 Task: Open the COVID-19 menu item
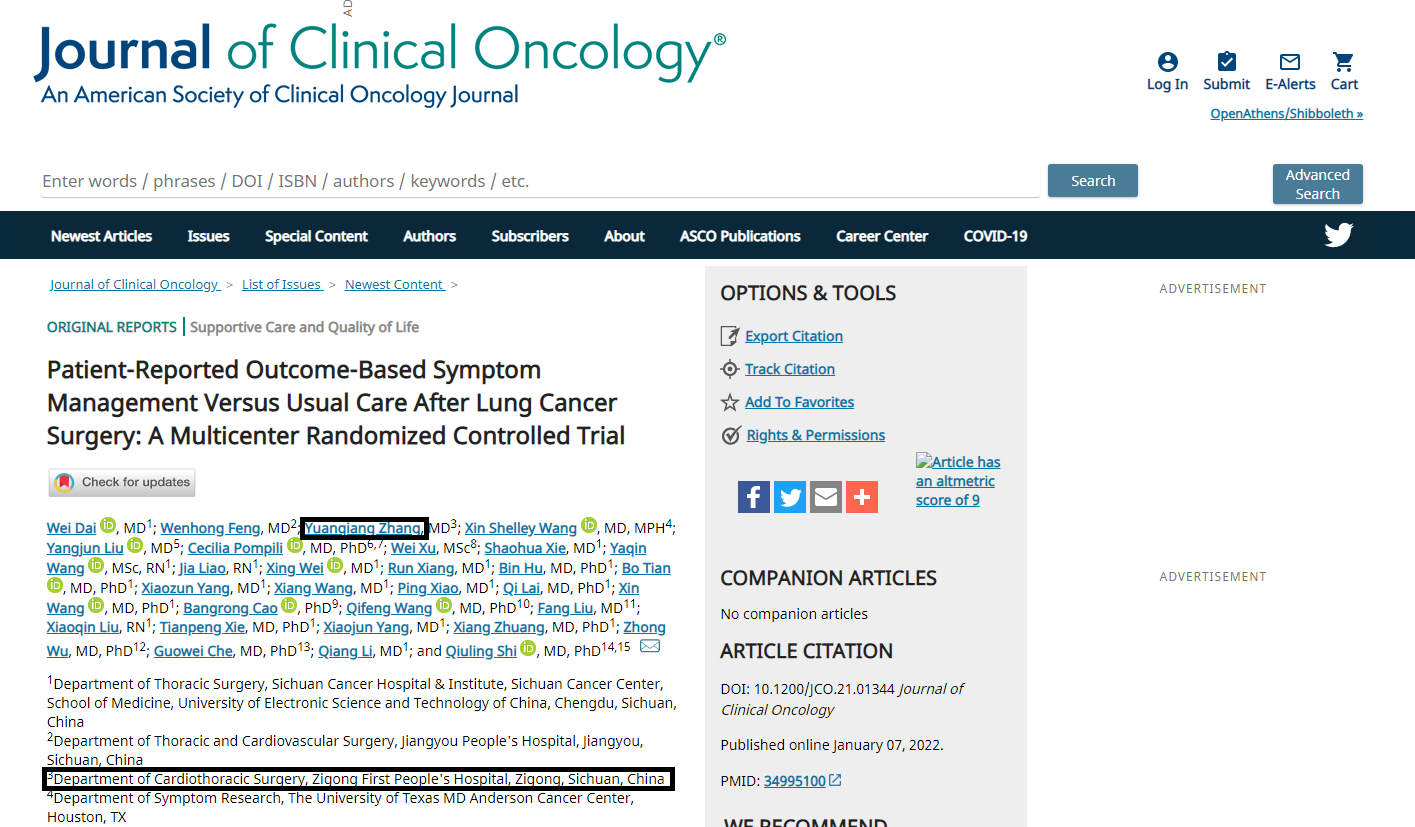click(x=995, y=236)
